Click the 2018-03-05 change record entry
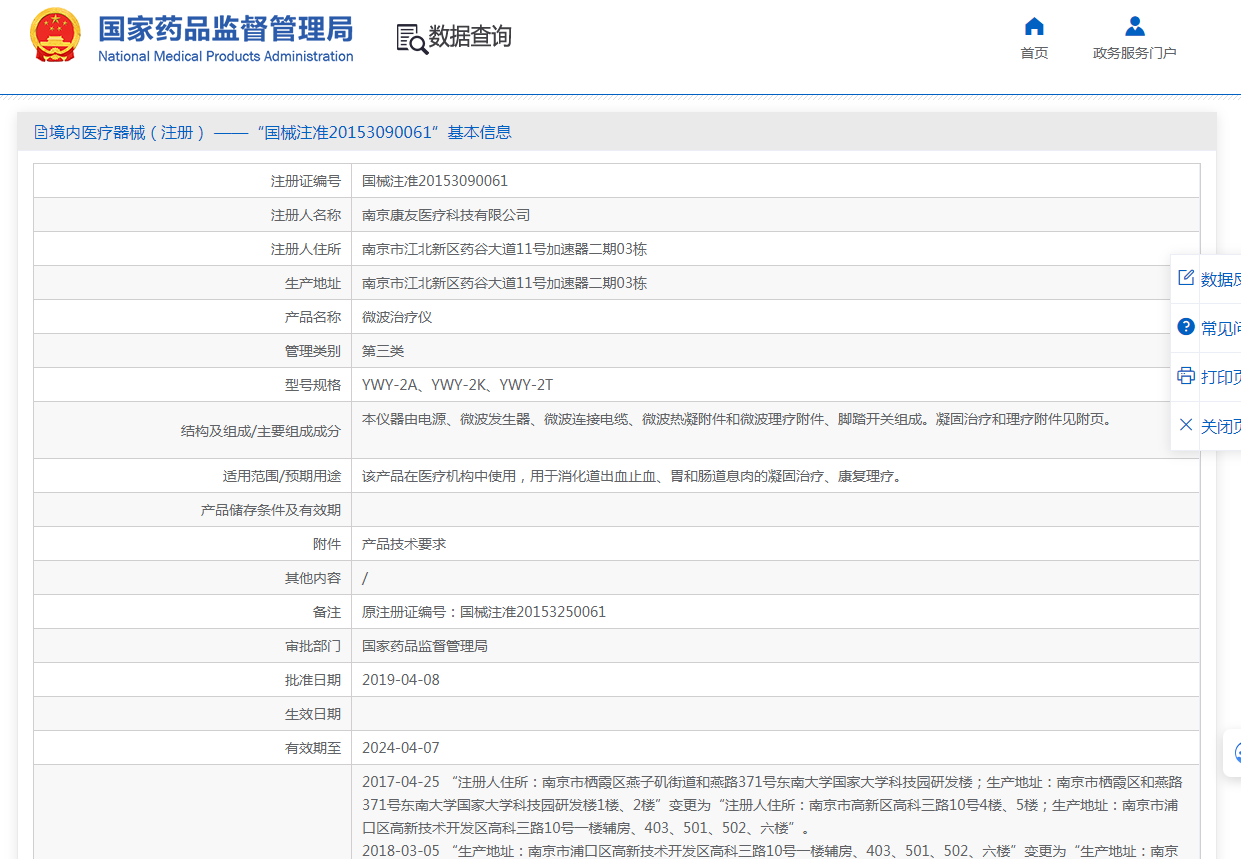Viewport: 1241px width, 859px height. (770, 850)
